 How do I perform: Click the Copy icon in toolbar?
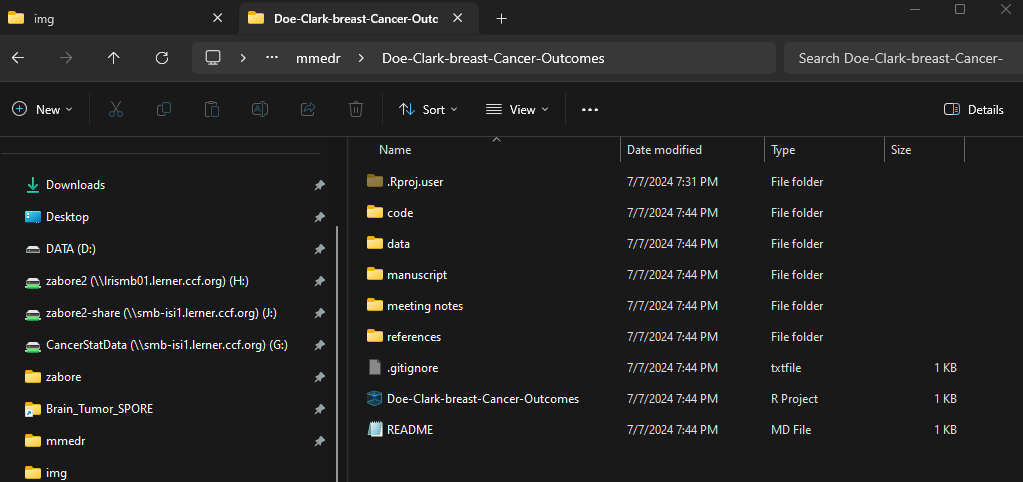(x=164, y=110)
